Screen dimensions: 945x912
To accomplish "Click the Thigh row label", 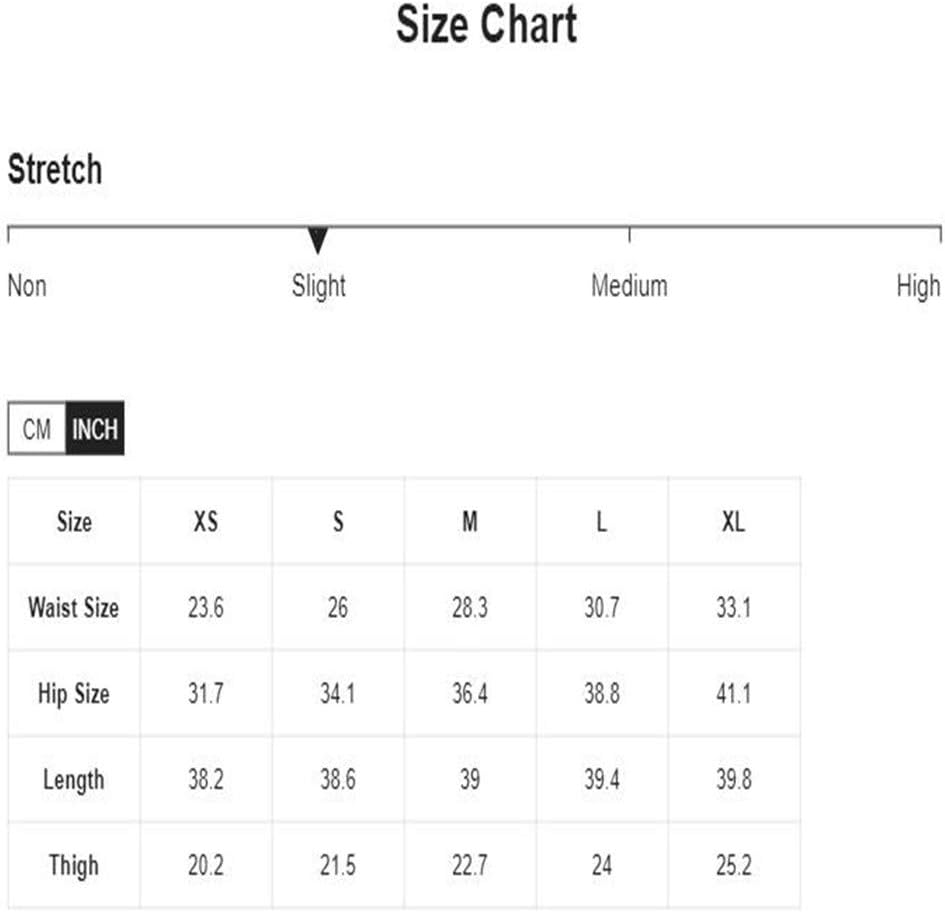I will (x=74, y=866).
